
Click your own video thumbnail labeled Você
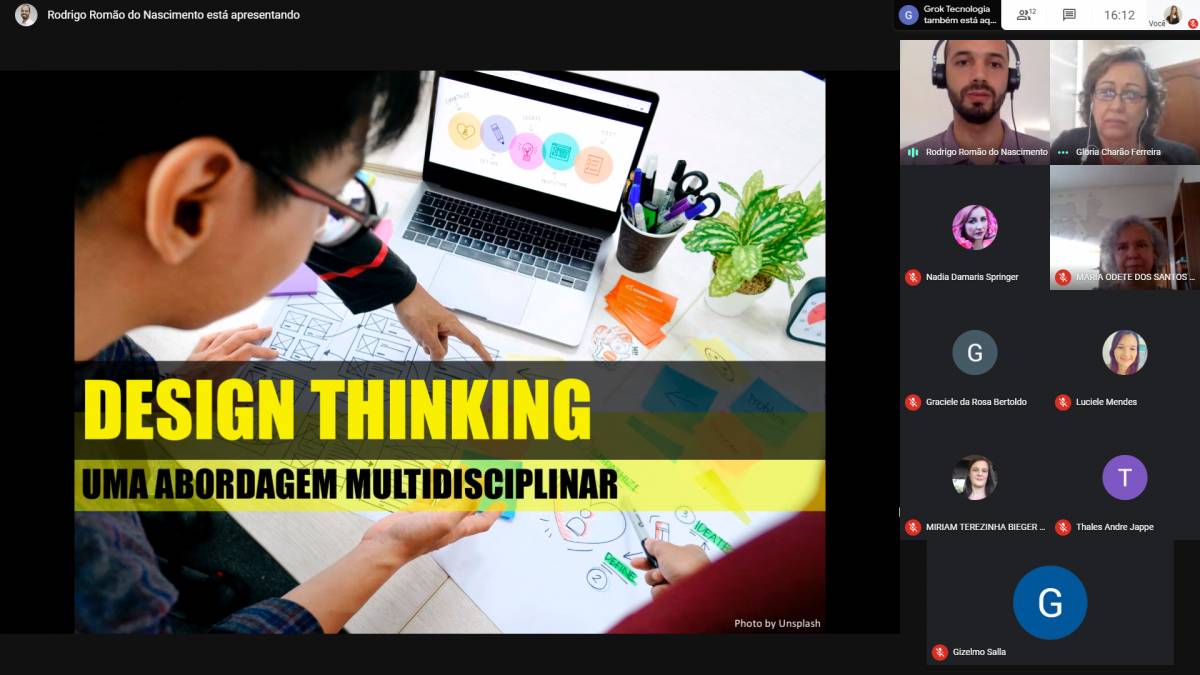click(1172, 14)
